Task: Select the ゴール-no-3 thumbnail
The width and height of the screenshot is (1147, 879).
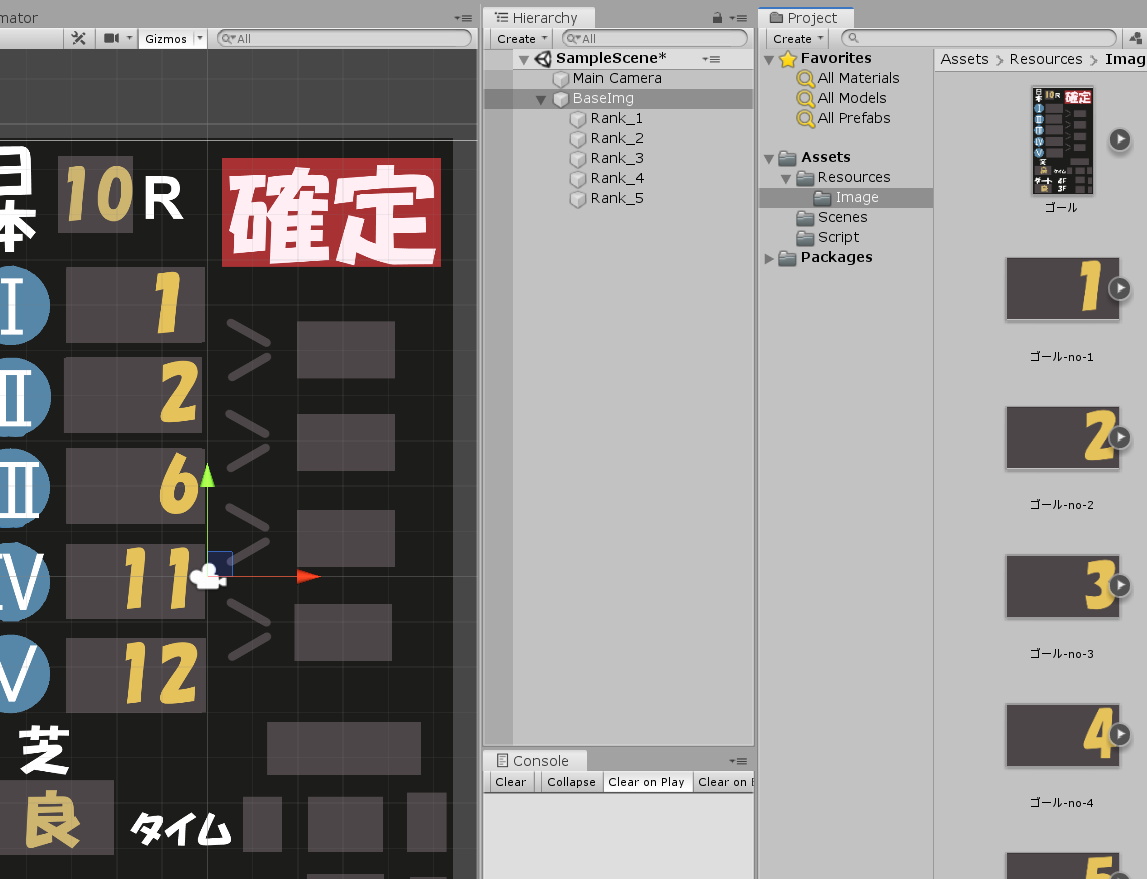Action: [1063, 586]
